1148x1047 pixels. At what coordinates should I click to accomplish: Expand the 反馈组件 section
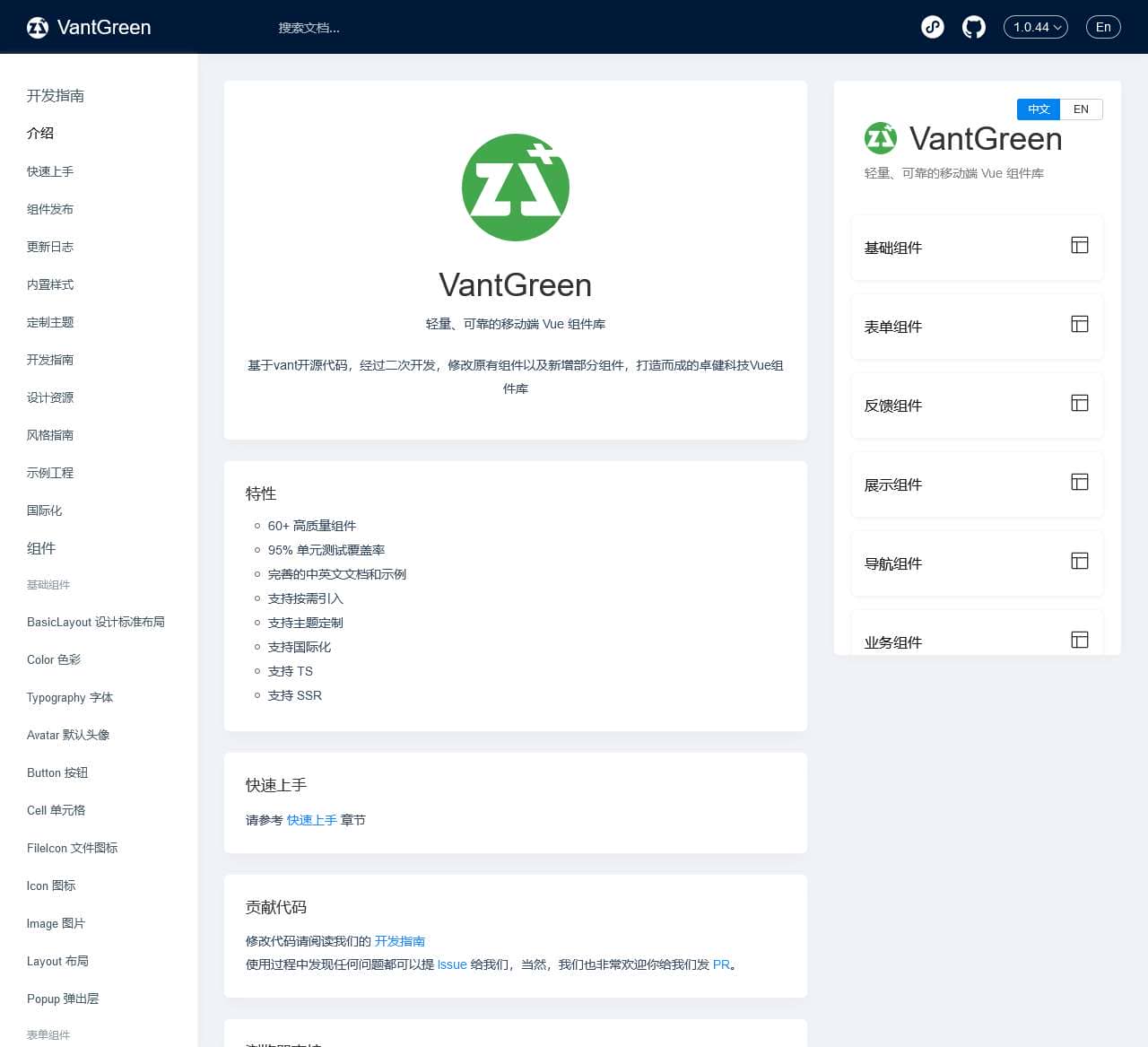click(977, 406)
